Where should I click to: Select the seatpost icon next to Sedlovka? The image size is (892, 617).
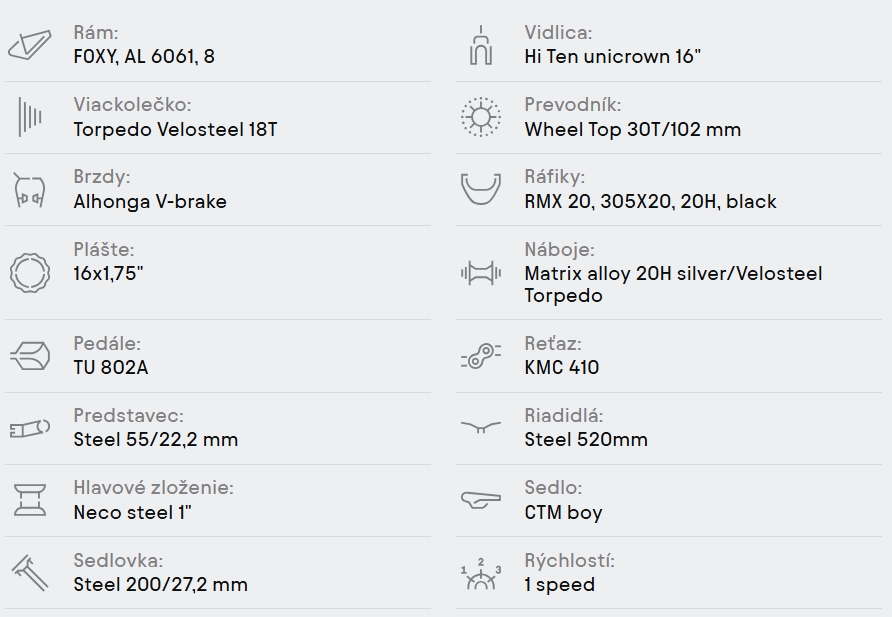click(30, 573)
